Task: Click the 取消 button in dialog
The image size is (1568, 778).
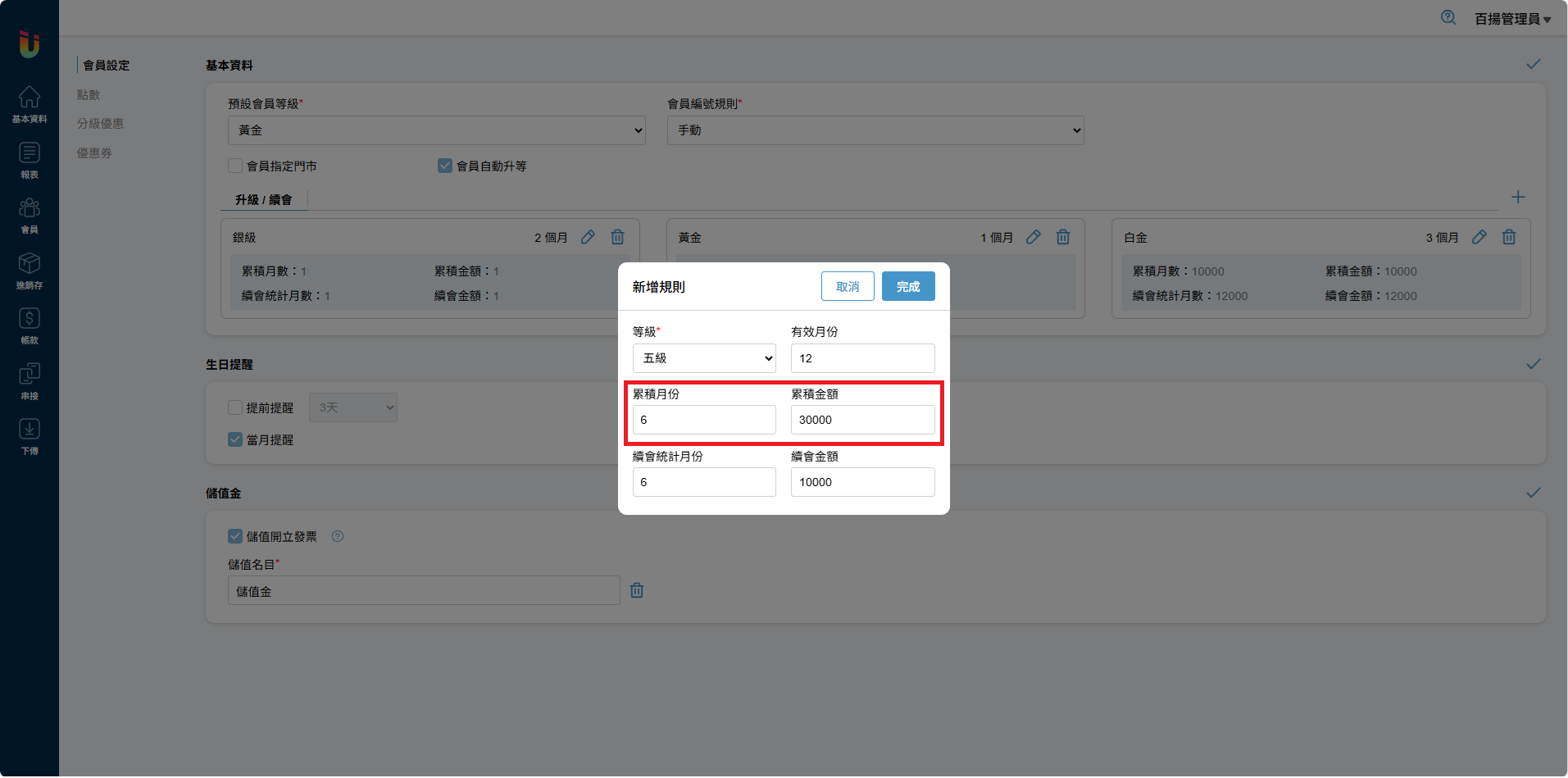Action: [848, 286]
